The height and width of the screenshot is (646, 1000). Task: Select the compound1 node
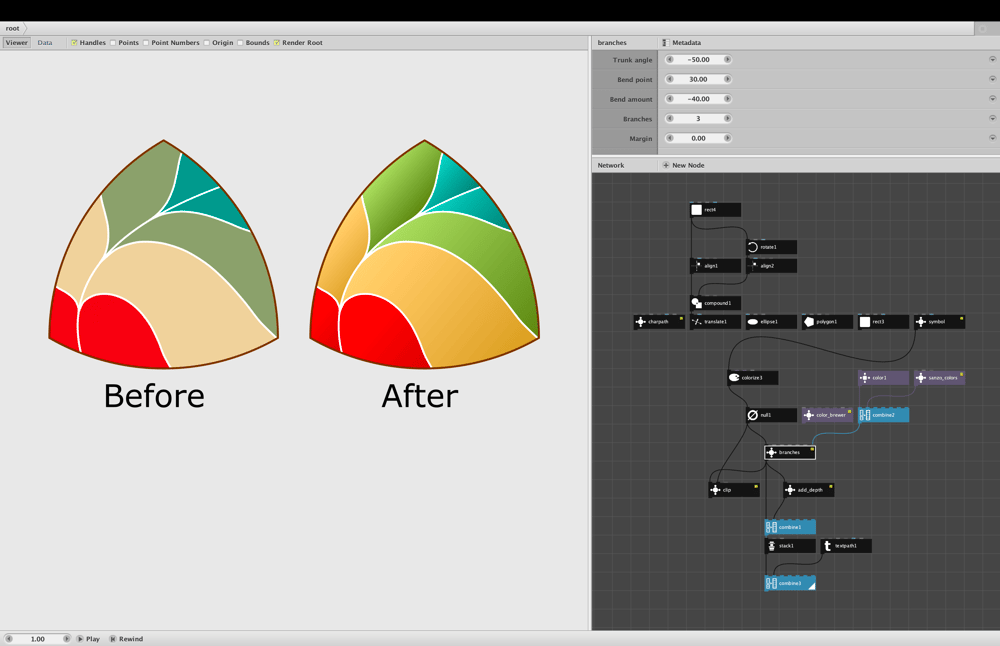pos(715,303)
